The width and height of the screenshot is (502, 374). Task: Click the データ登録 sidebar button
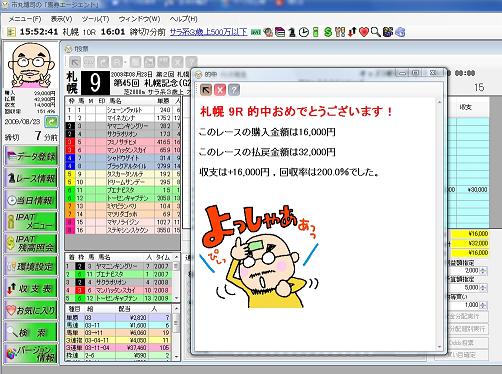tap(31, 156)
